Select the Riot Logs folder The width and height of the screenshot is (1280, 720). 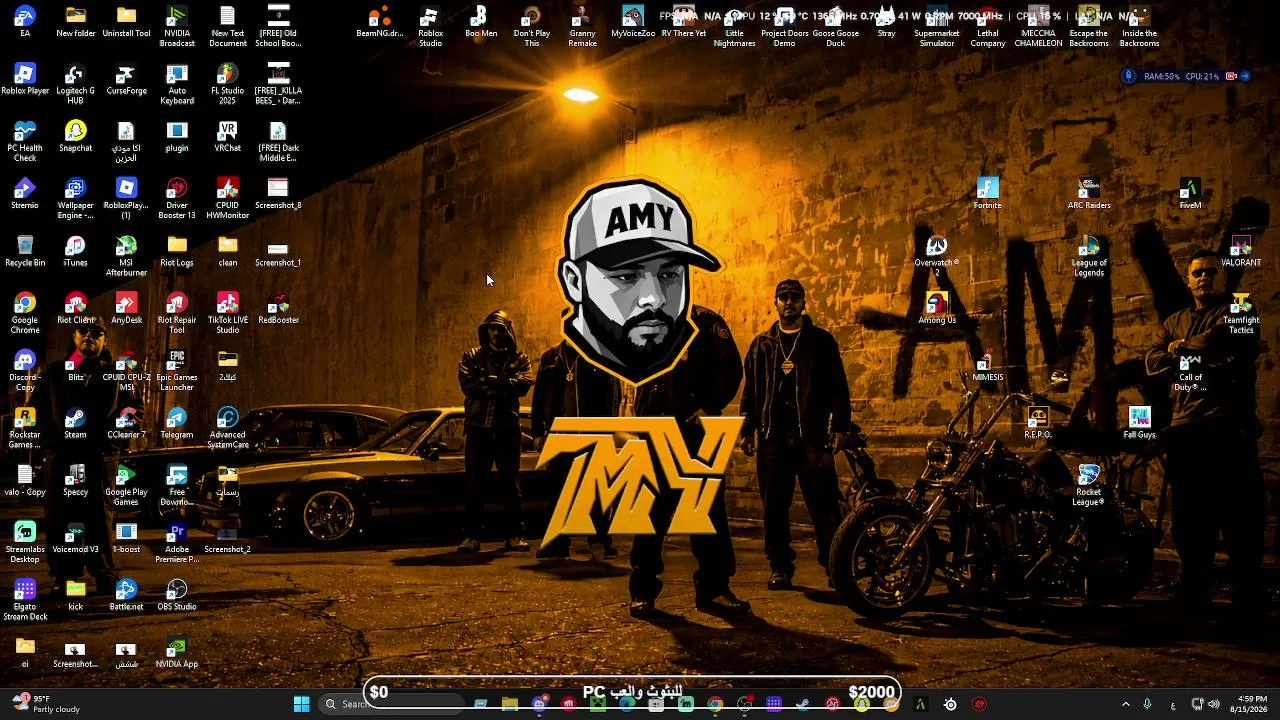pyautogui.click(x=177, y=251)
